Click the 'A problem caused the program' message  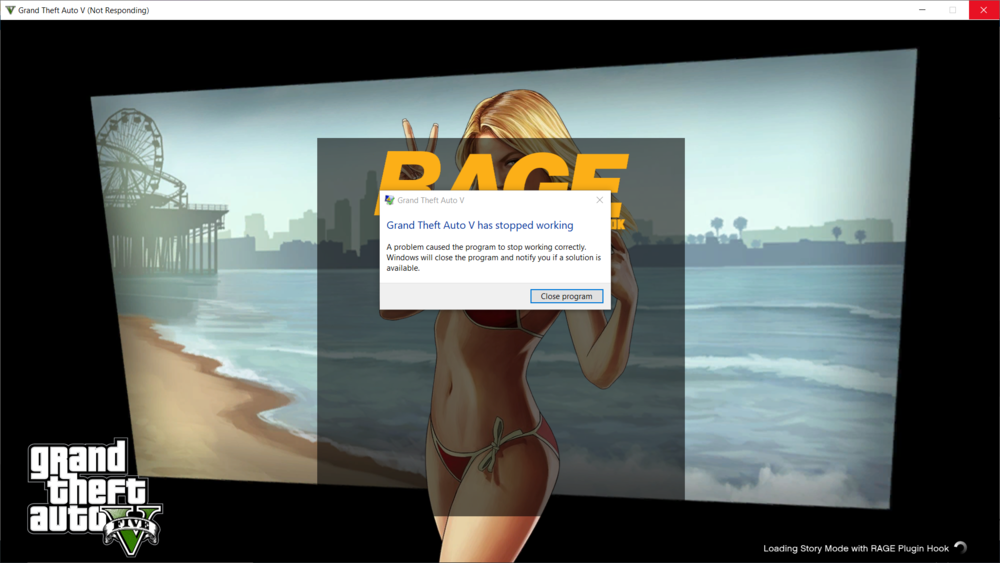click(494, 258)
